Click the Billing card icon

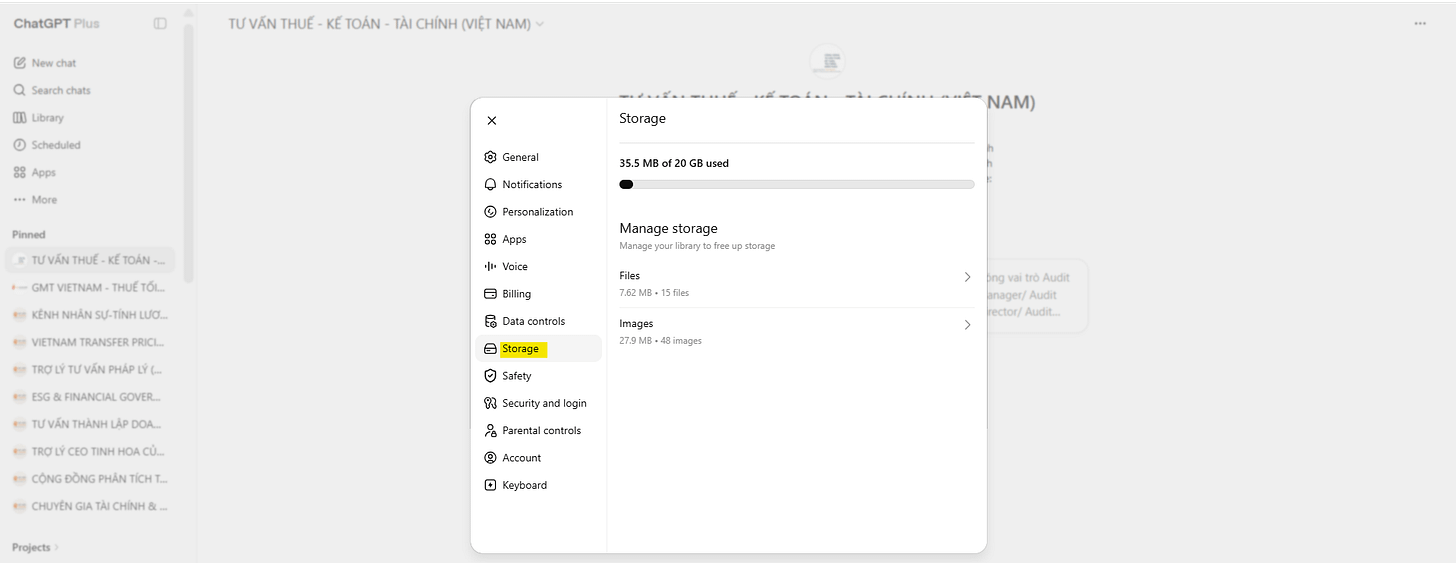(x=490, y=294)
